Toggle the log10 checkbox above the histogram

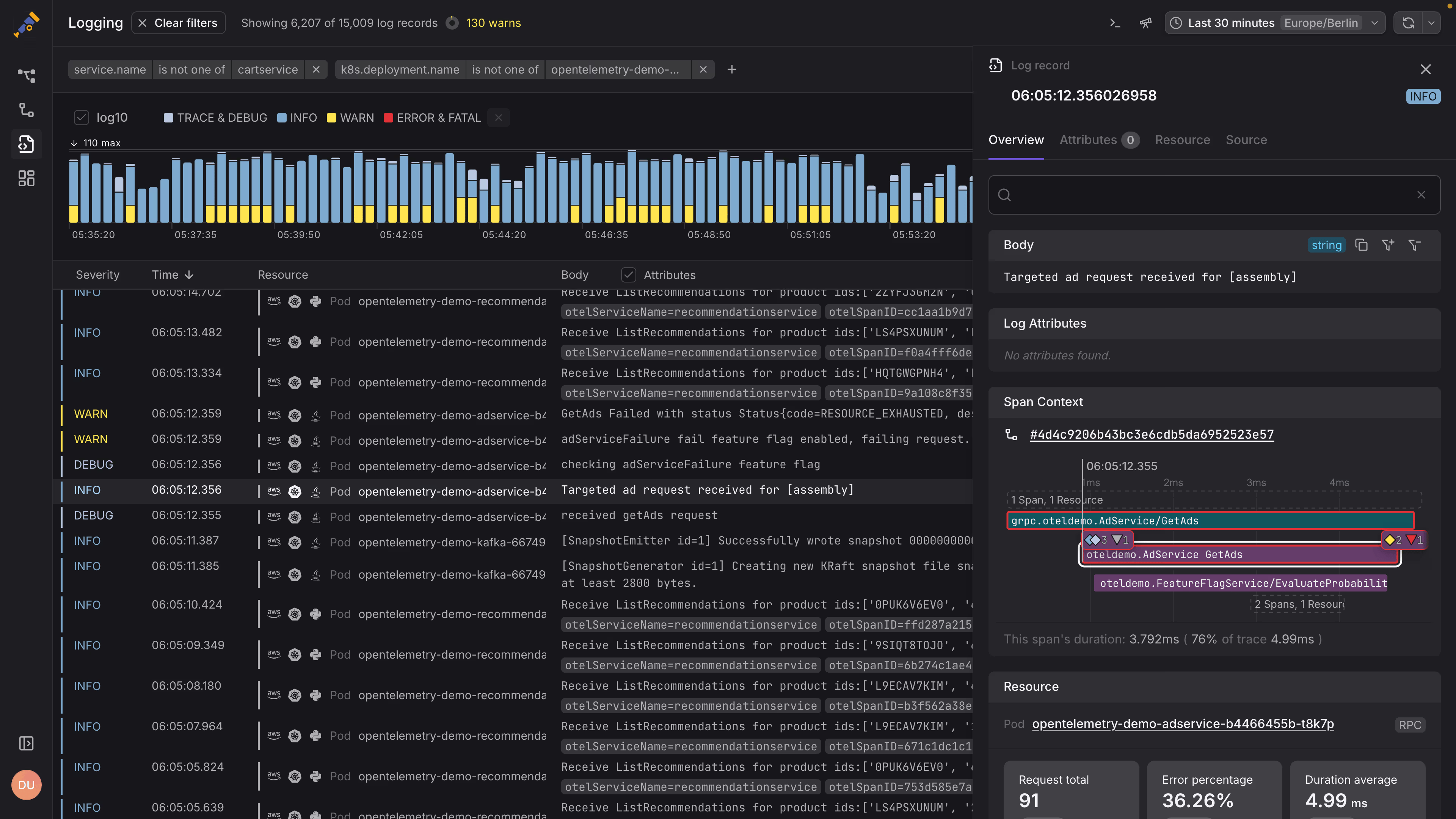click(x=82, y=117)
